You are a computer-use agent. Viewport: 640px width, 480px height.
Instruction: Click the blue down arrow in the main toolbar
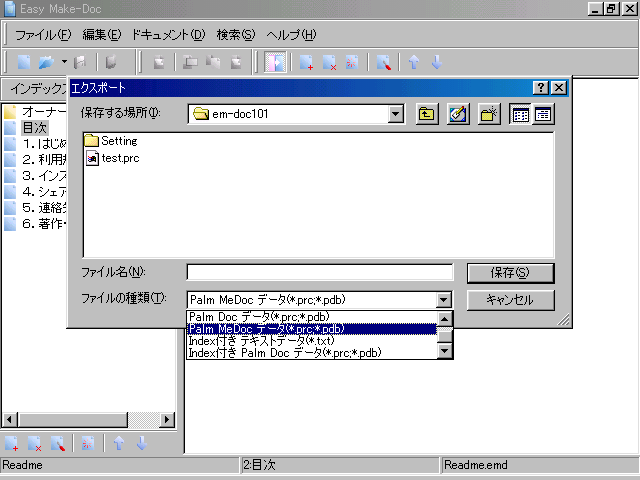[x=436, y=62]
